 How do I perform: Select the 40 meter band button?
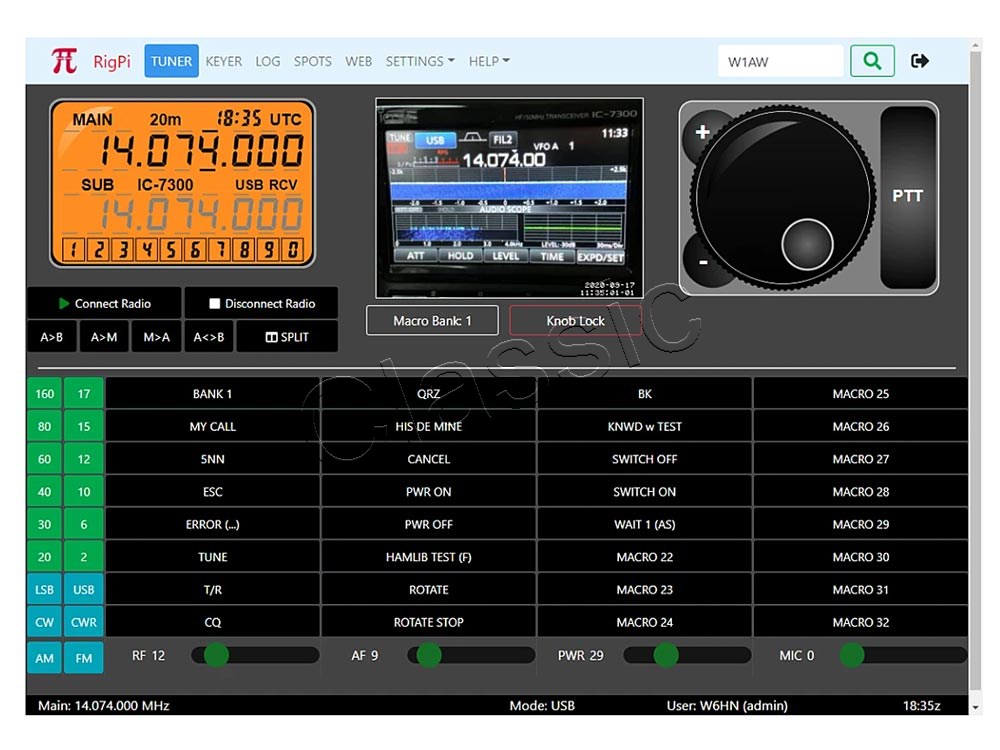click(x=44, y=492)
